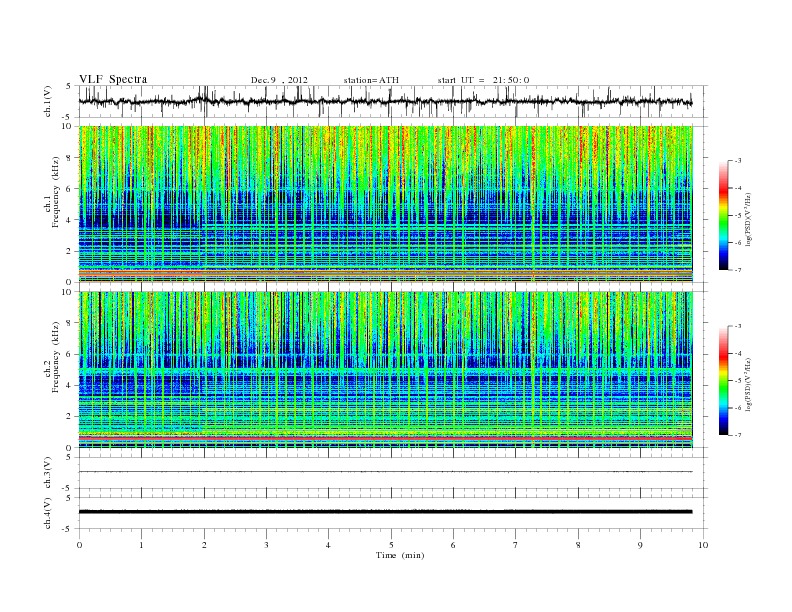Click the ch.1 waveform trace panel
The width and height of the screenshot is (792, 612).
392,101
